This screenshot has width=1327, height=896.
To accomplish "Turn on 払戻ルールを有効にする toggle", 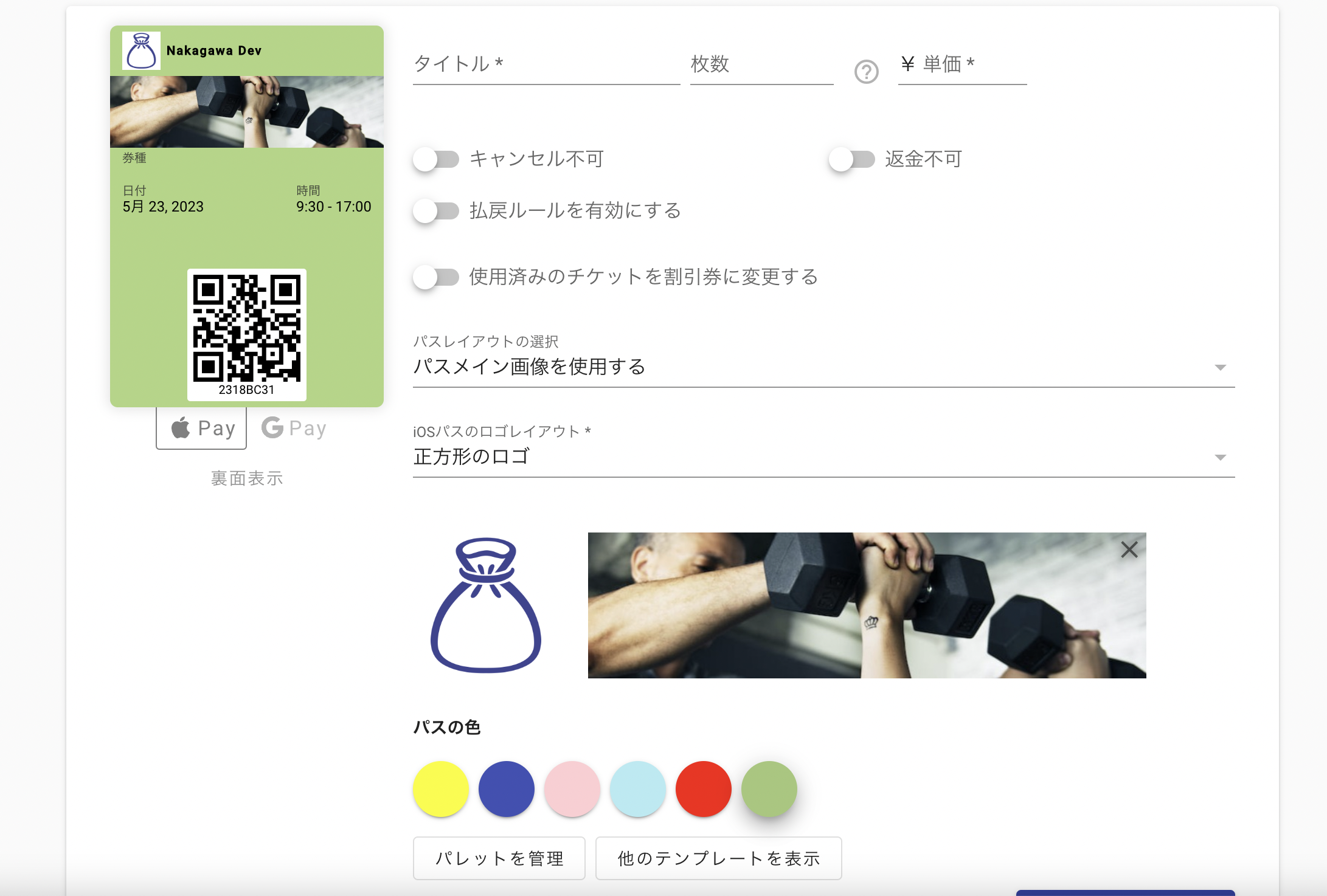I will click(x=436, y=211).
